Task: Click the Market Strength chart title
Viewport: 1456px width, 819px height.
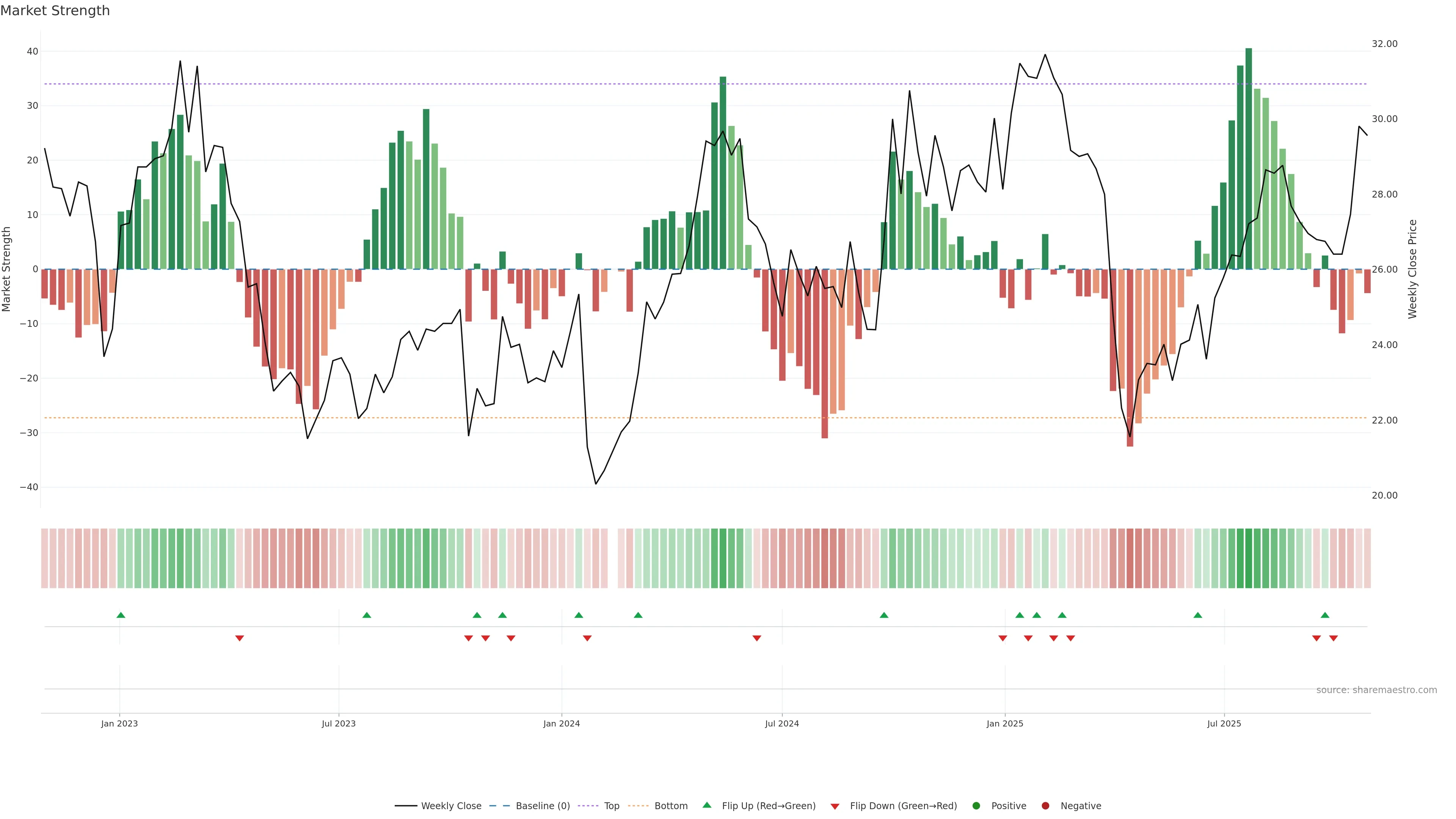Action: pos(55,11)
